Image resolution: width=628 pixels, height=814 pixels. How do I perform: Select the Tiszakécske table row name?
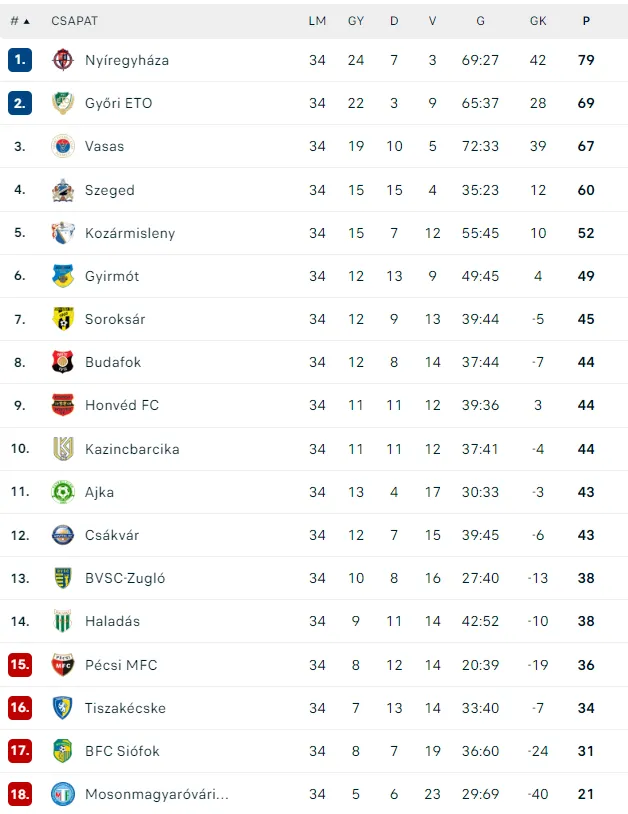[125, 708]
